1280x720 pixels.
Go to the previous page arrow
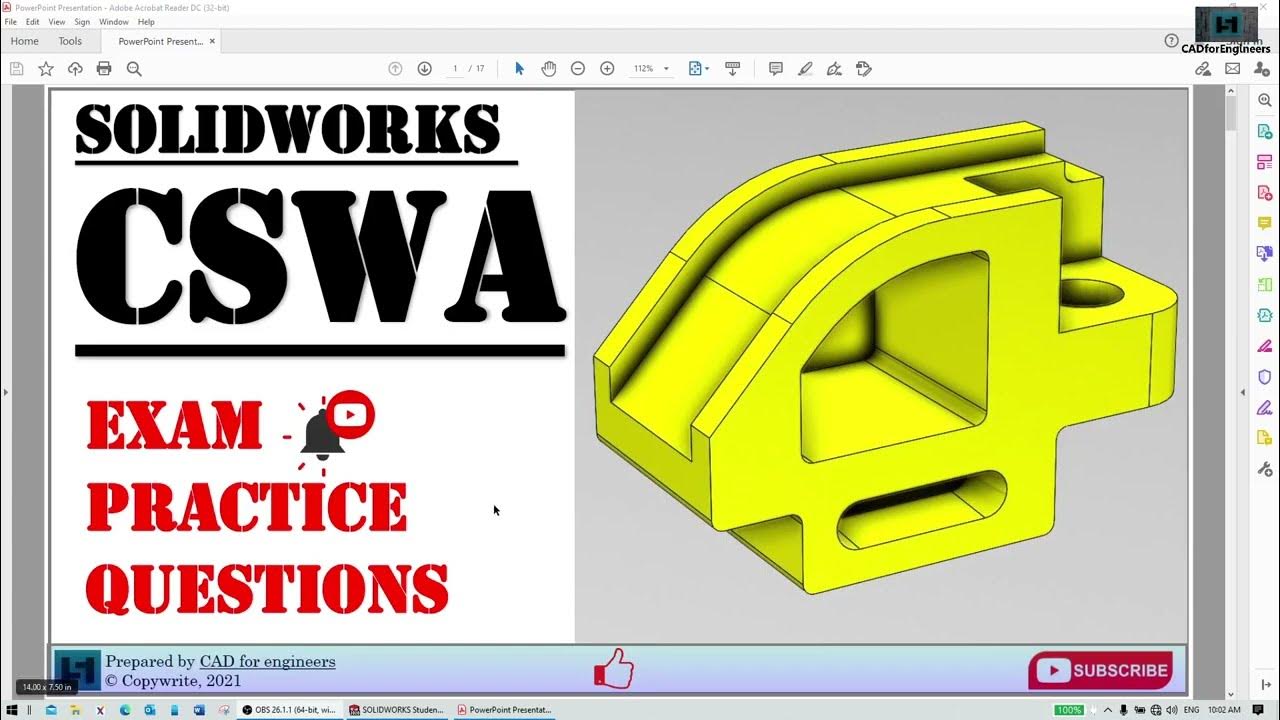(x=395, y=69)
